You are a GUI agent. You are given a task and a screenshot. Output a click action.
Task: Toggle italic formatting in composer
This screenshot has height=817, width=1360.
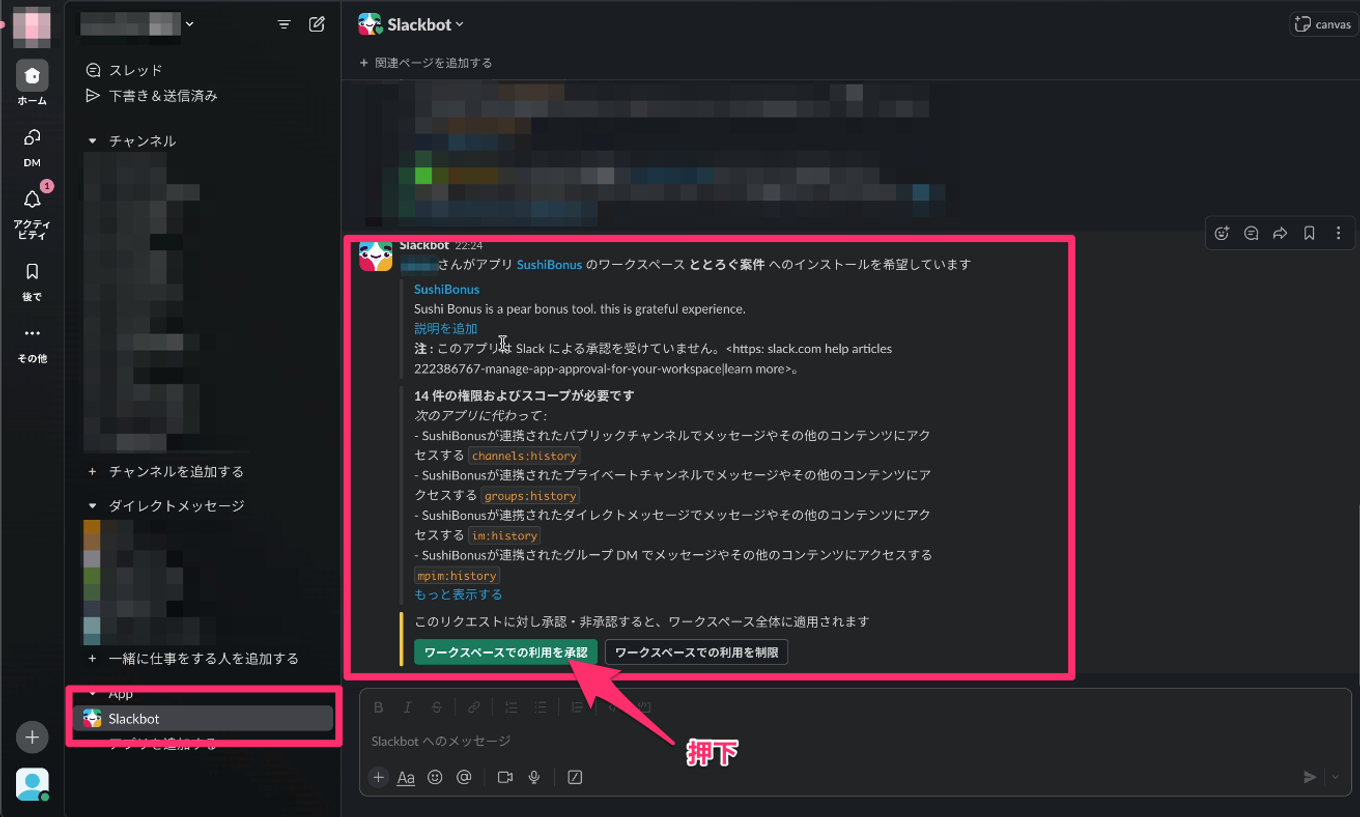pyautogui.click(x=407, y=707)
